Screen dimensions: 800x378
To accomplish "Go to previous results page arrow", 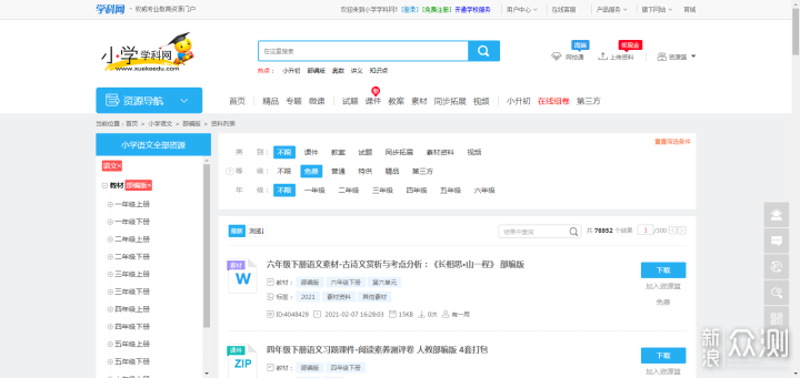I will tap(673, 231).
